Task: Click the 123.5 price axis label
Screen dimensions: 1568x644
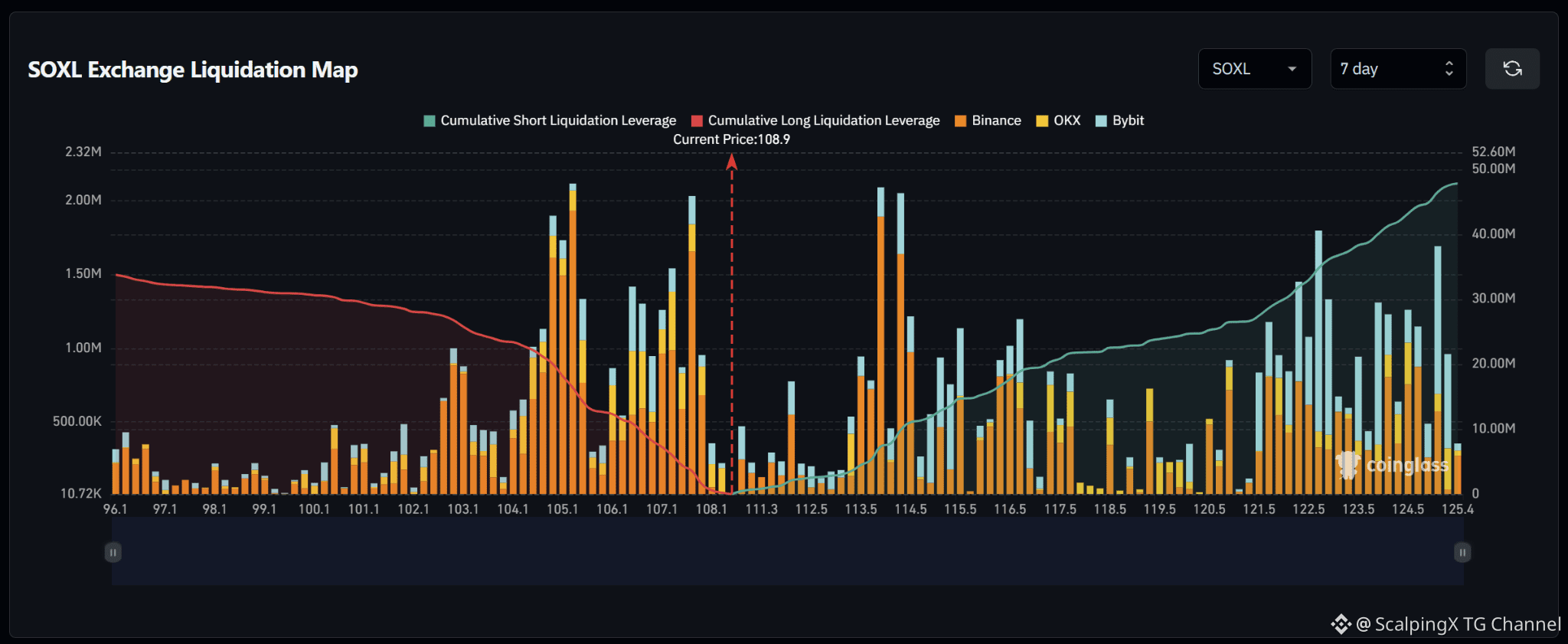Action: [x=1358, y=509]
